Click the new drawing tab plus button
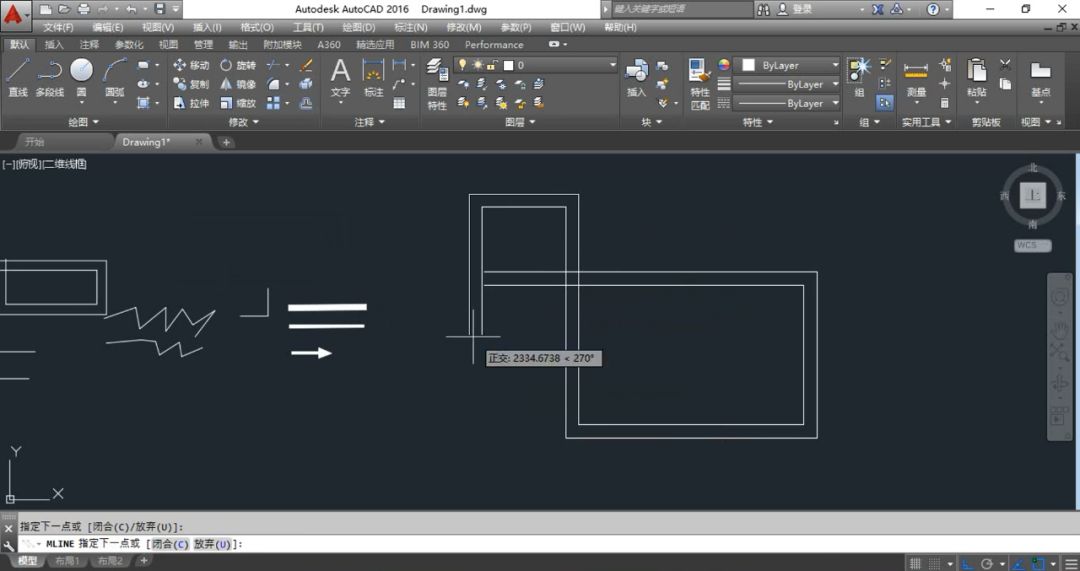The width and height of the screenshot is (1080, 571). pos(226,143)
